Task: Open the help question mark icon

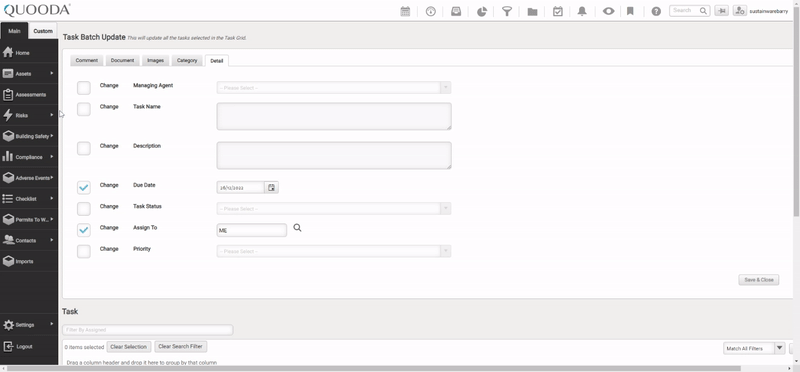Action: (656, 11)
